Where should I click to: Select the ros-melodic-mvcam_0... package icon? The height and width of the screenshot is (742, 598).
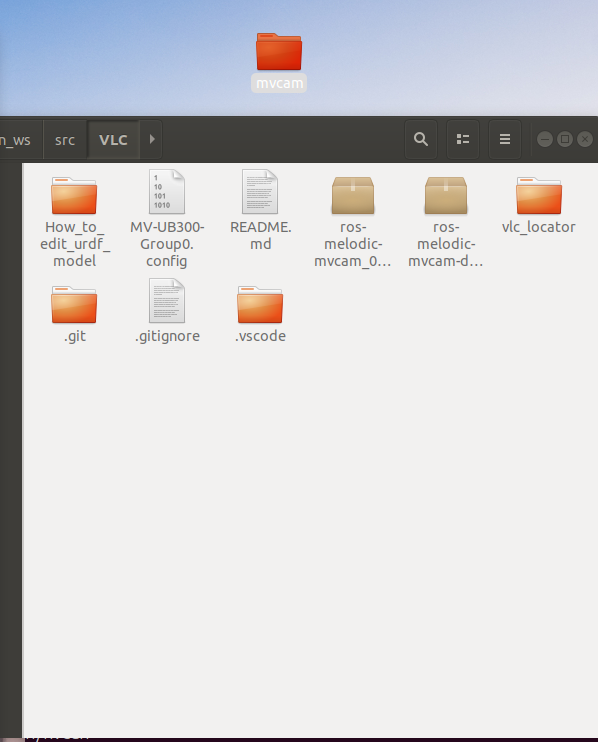[x=353, y=195]
